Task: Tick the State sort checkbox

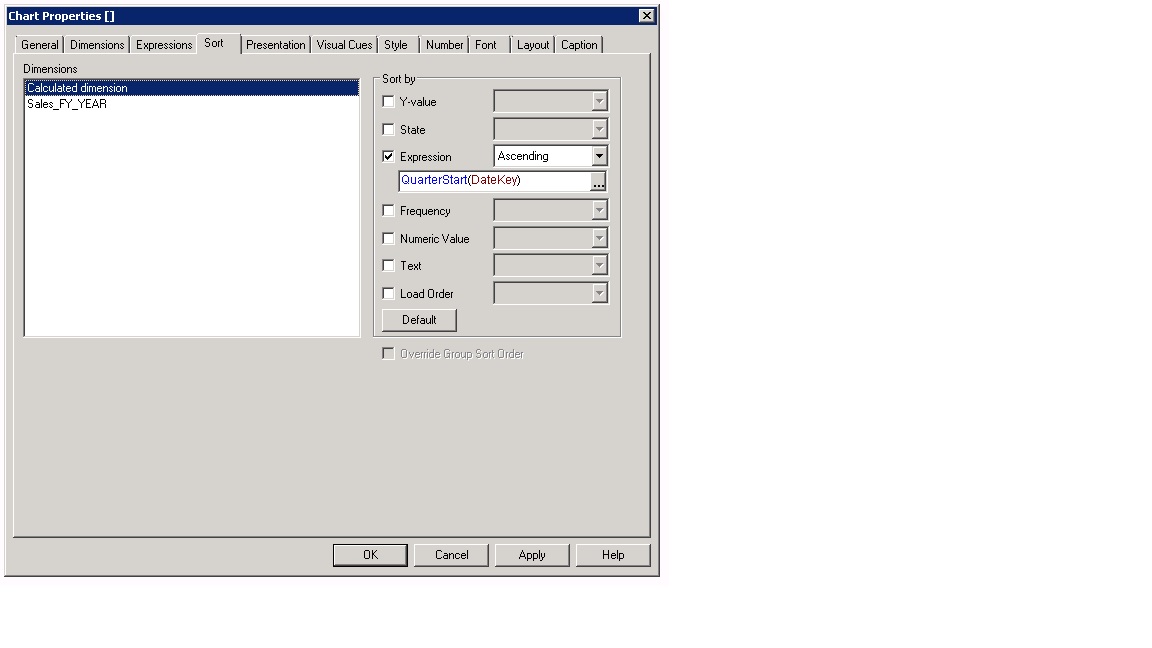Action: [389, 129]
